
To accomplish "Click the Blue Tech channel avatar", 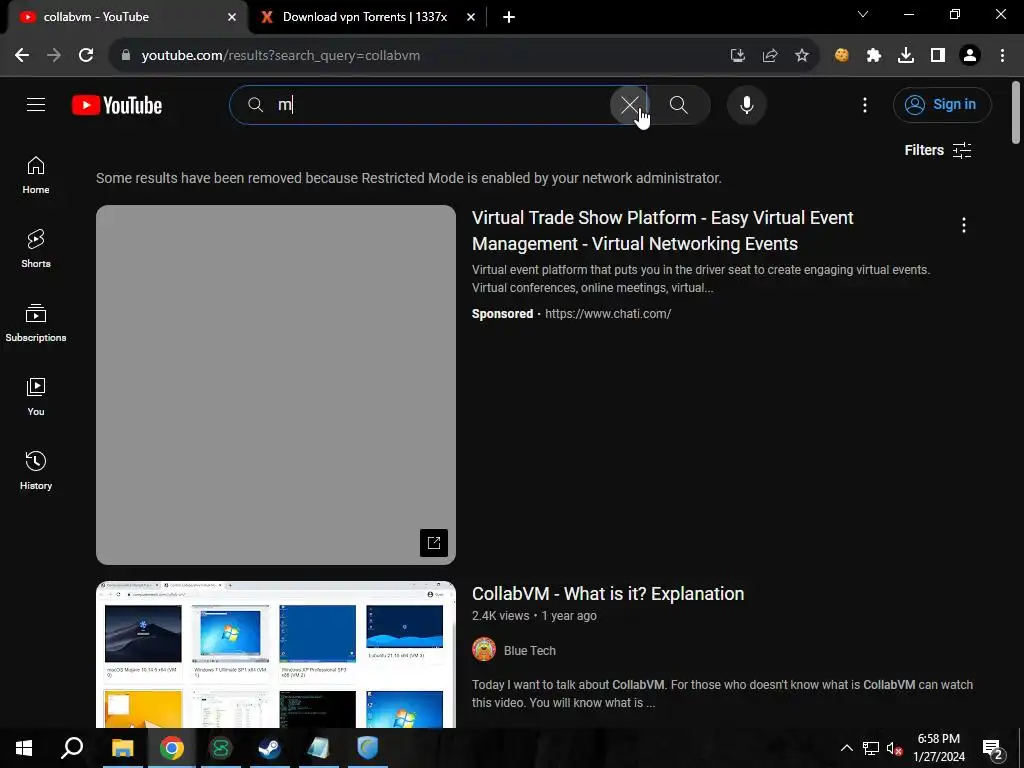I will coord(484,650).
